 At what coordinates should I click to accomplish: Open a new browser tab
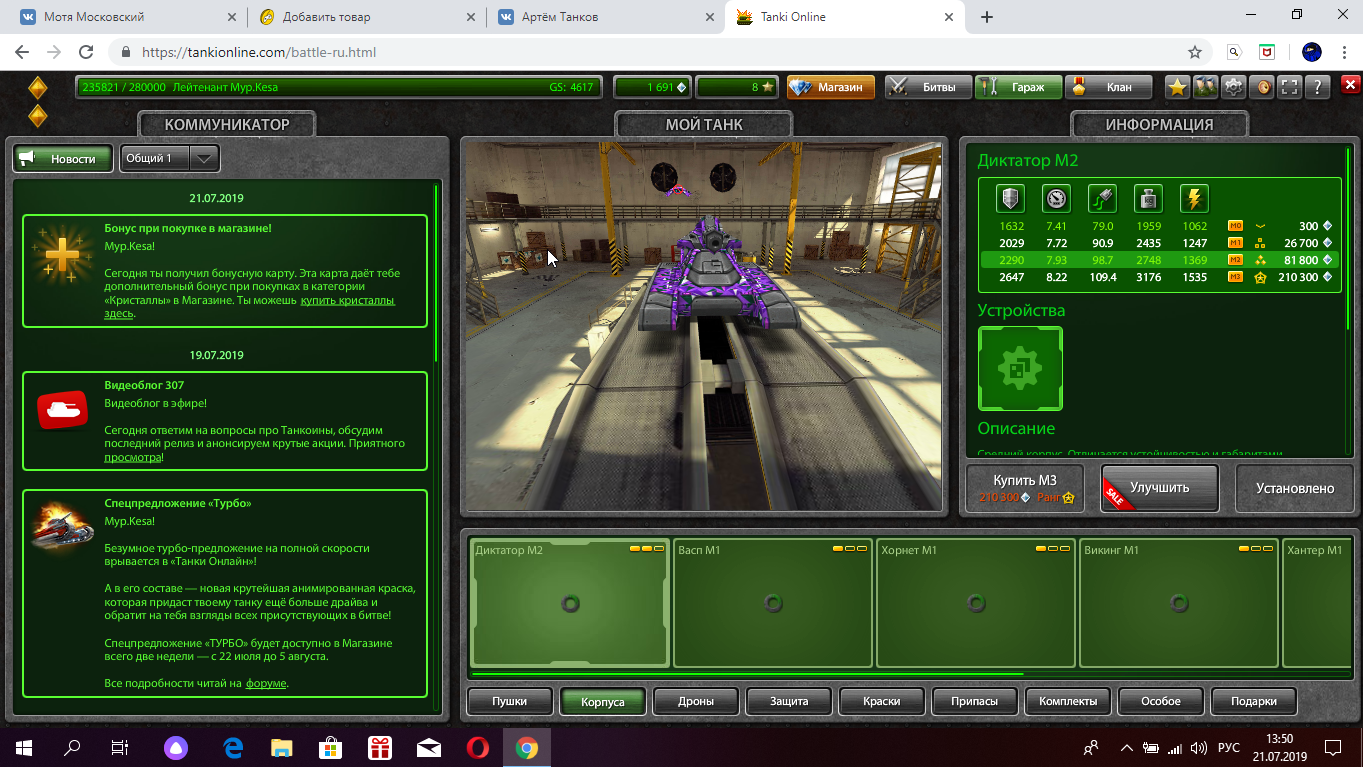click(x=987, y=17)
